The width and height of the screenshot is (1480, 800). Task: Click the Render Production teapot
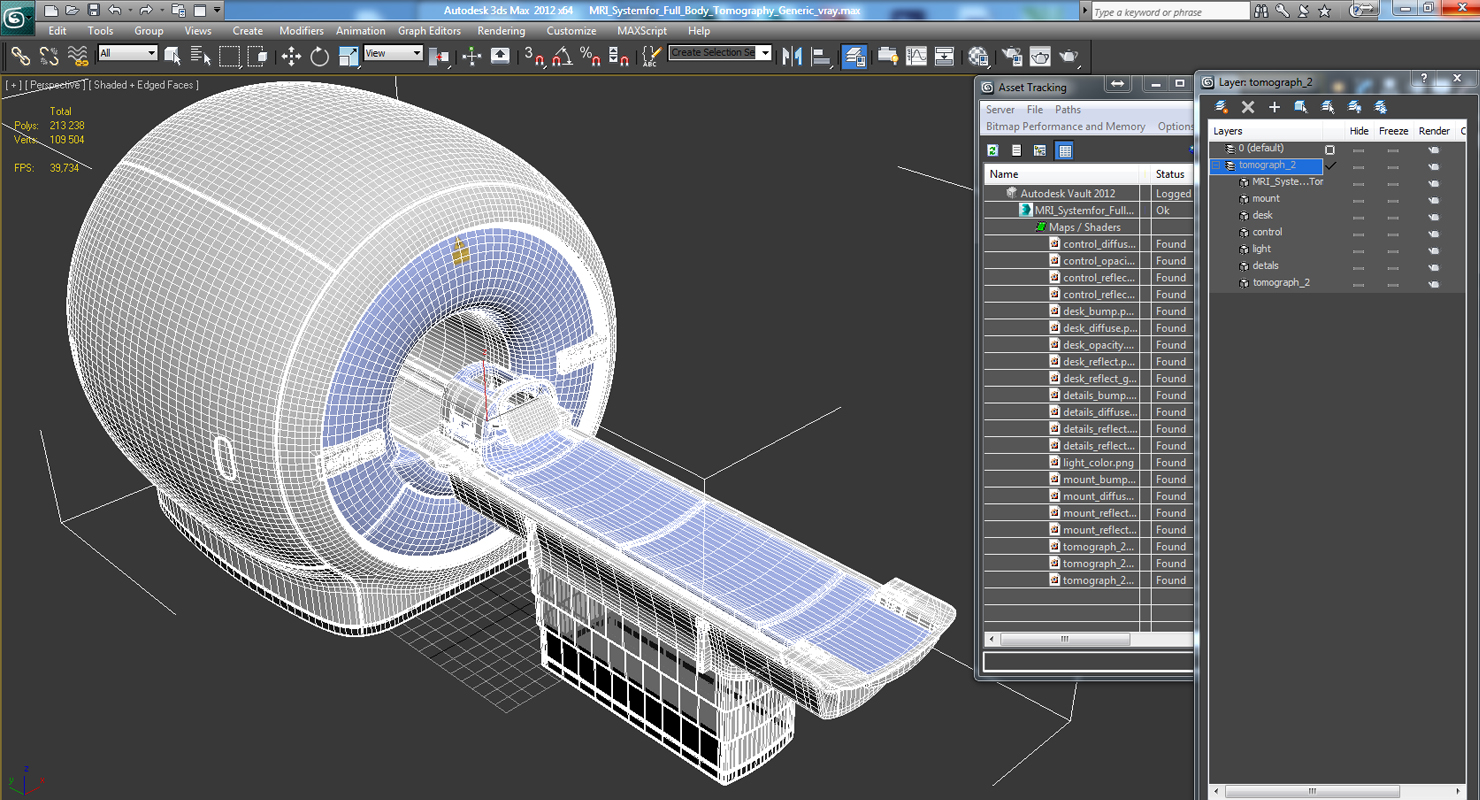click(x=1069, y=56)
